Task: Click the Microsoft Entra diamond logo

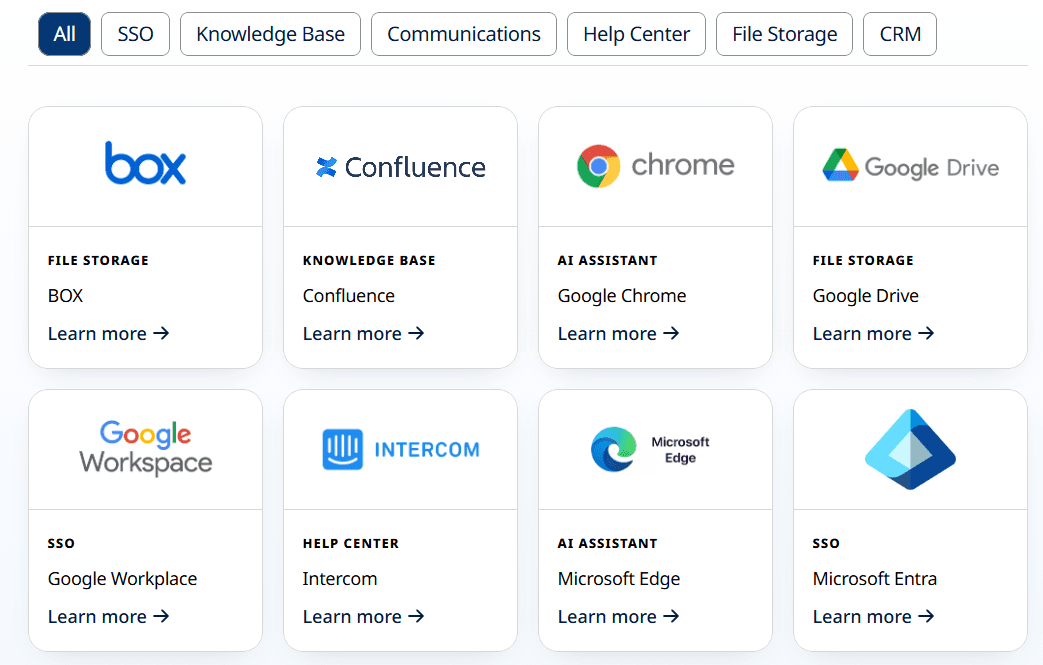Action: pos(910,450)
